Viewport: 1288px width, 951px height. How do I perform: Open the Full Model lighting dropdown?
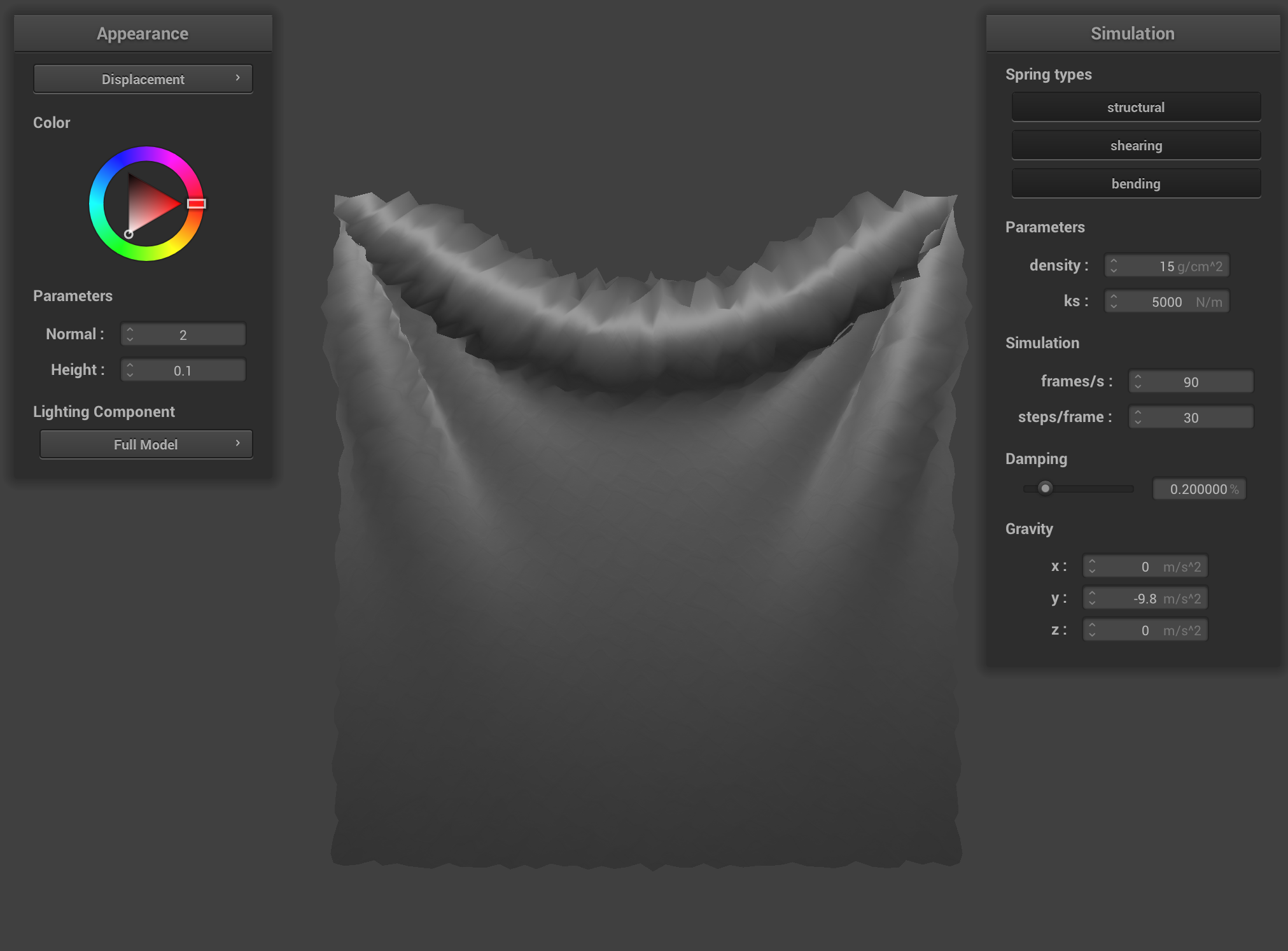tap(146, 444)
